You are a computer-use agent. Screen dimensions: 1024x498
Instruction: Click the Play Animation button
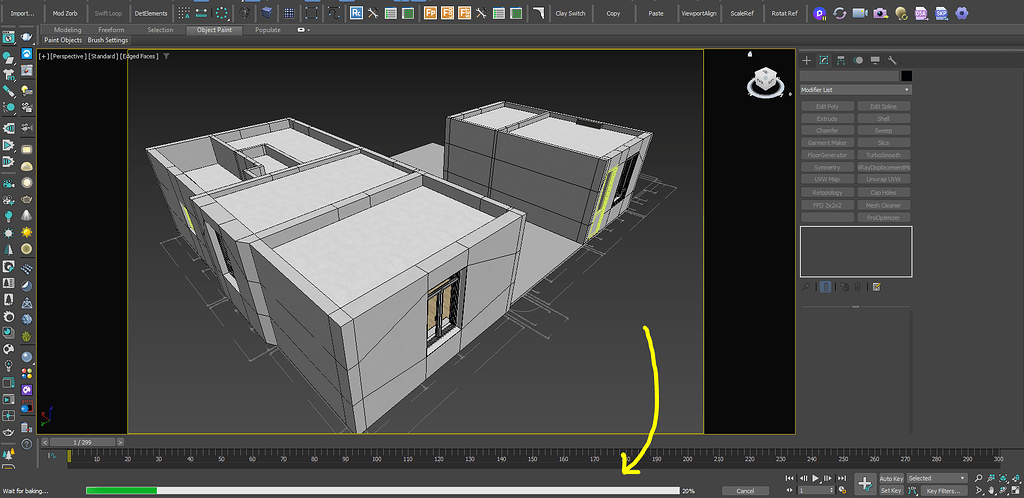coord(816,478)
